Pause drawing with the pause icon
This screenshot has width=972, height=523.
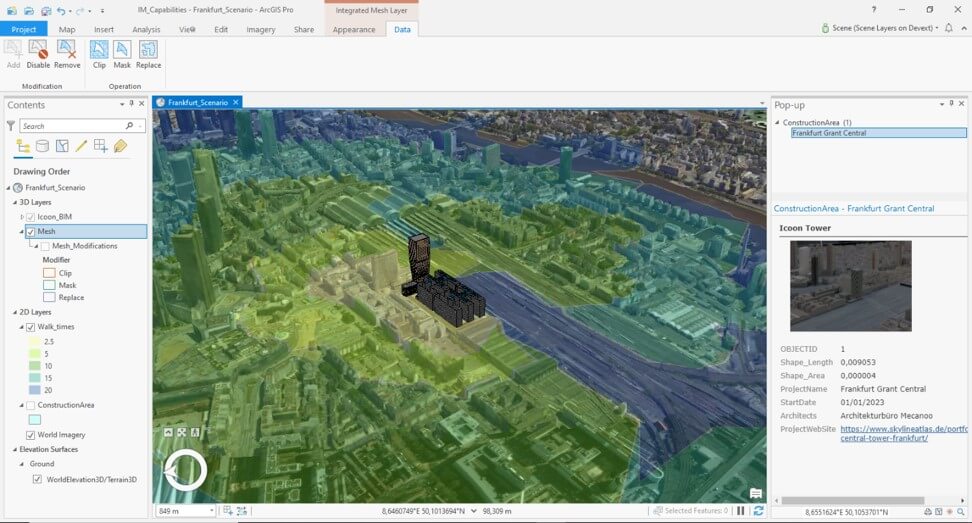point(740,511)
